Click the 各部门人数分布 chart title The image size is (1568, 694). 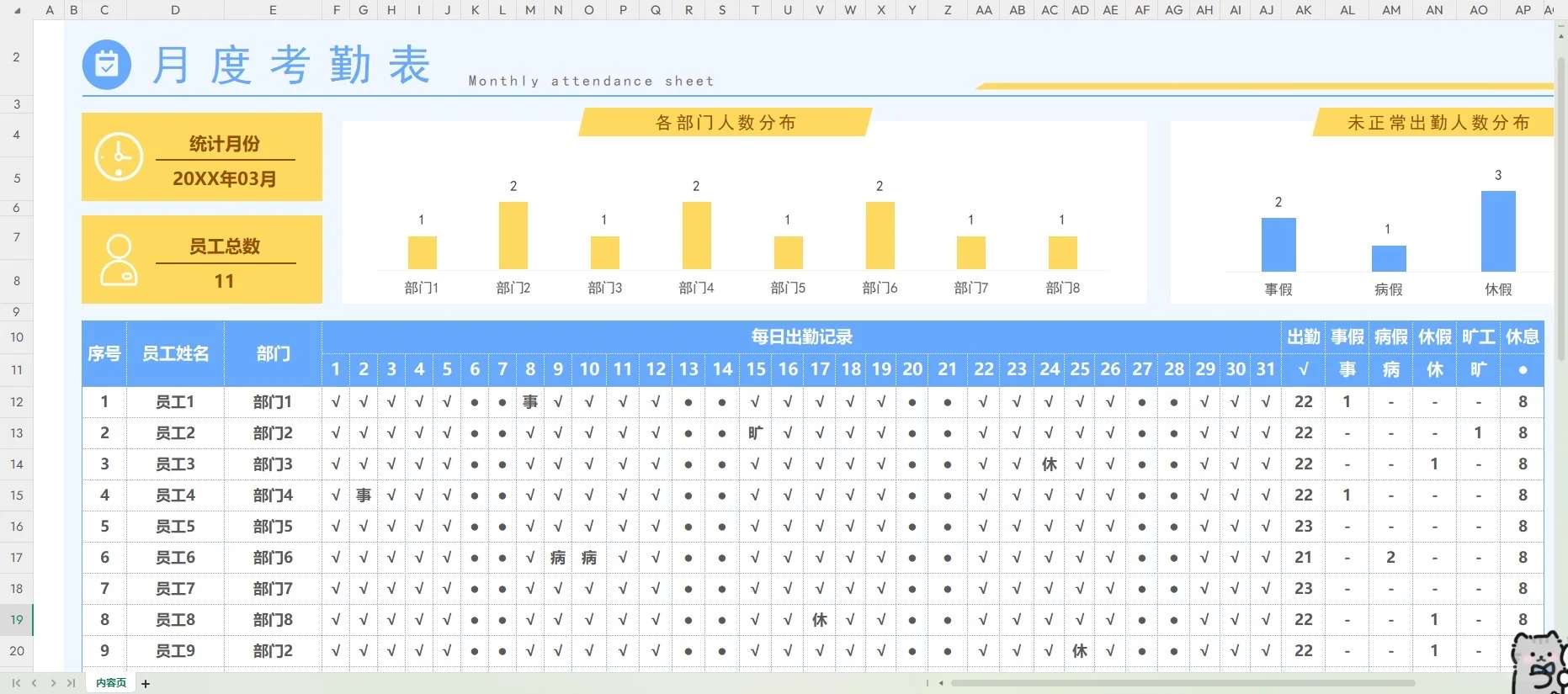(726, 123)
